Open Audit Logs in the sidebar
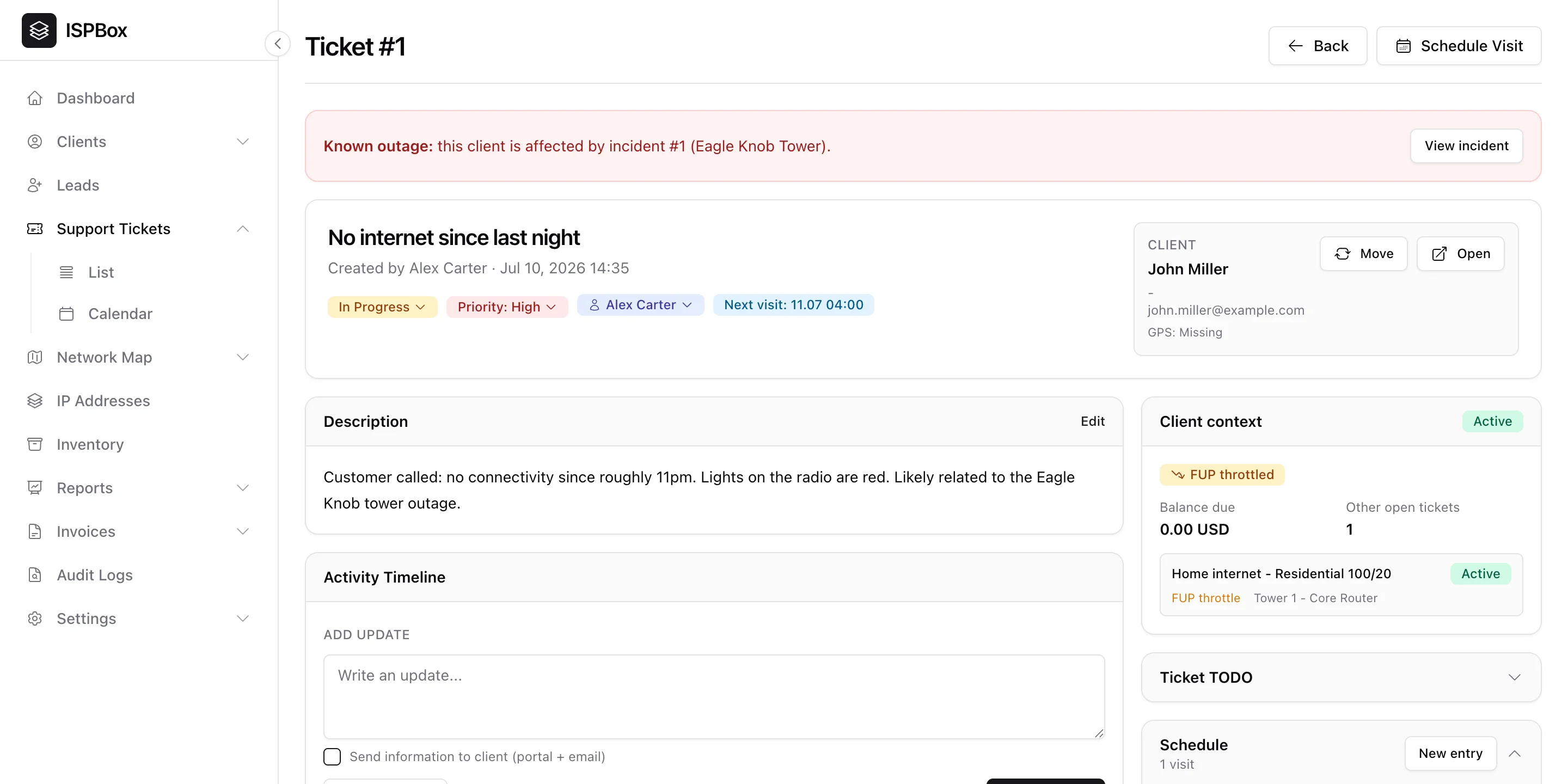 (x=94, y=574)
